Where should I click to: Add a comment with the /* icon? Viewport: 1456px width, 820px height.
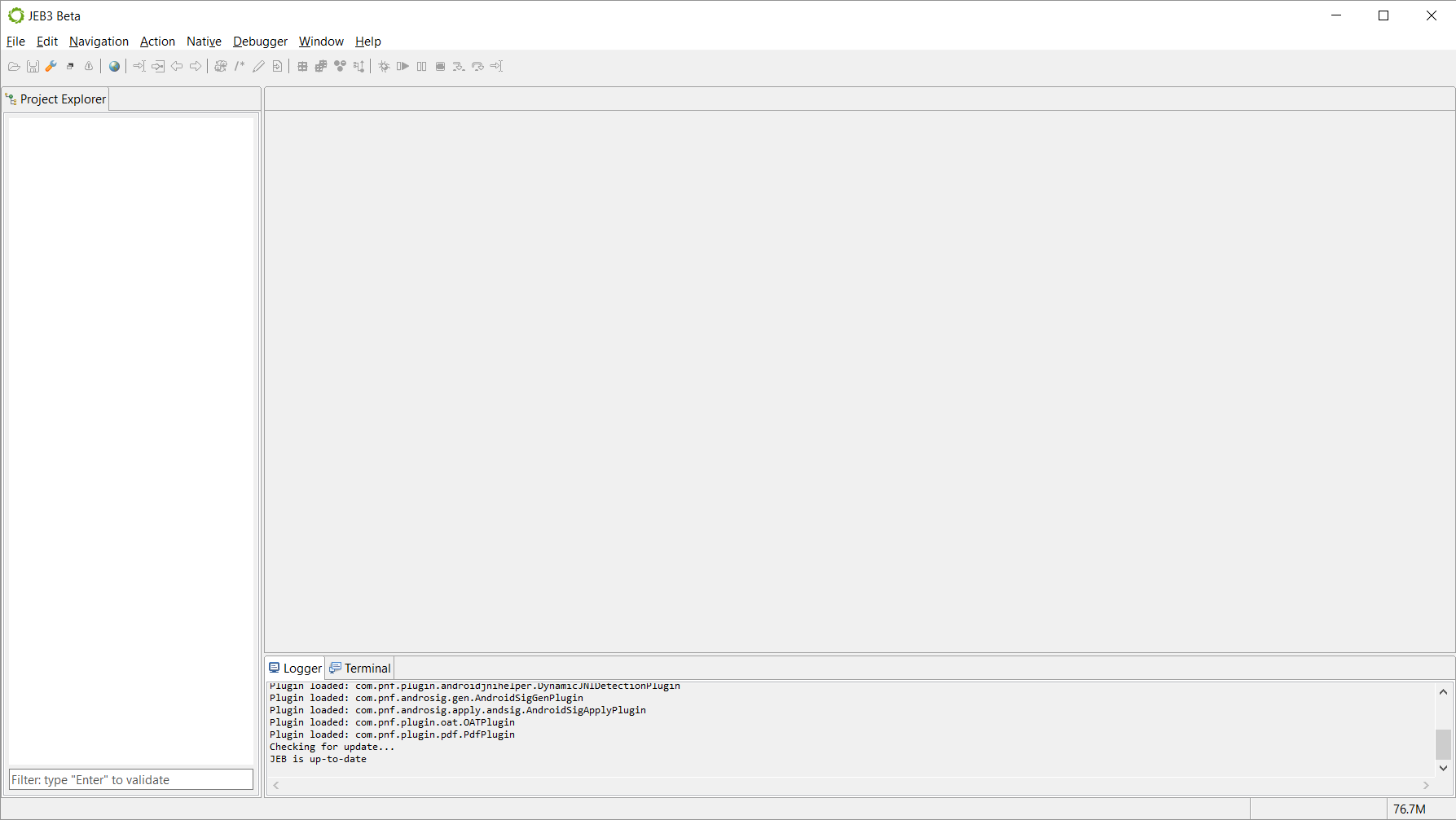[x=239, y=66]
